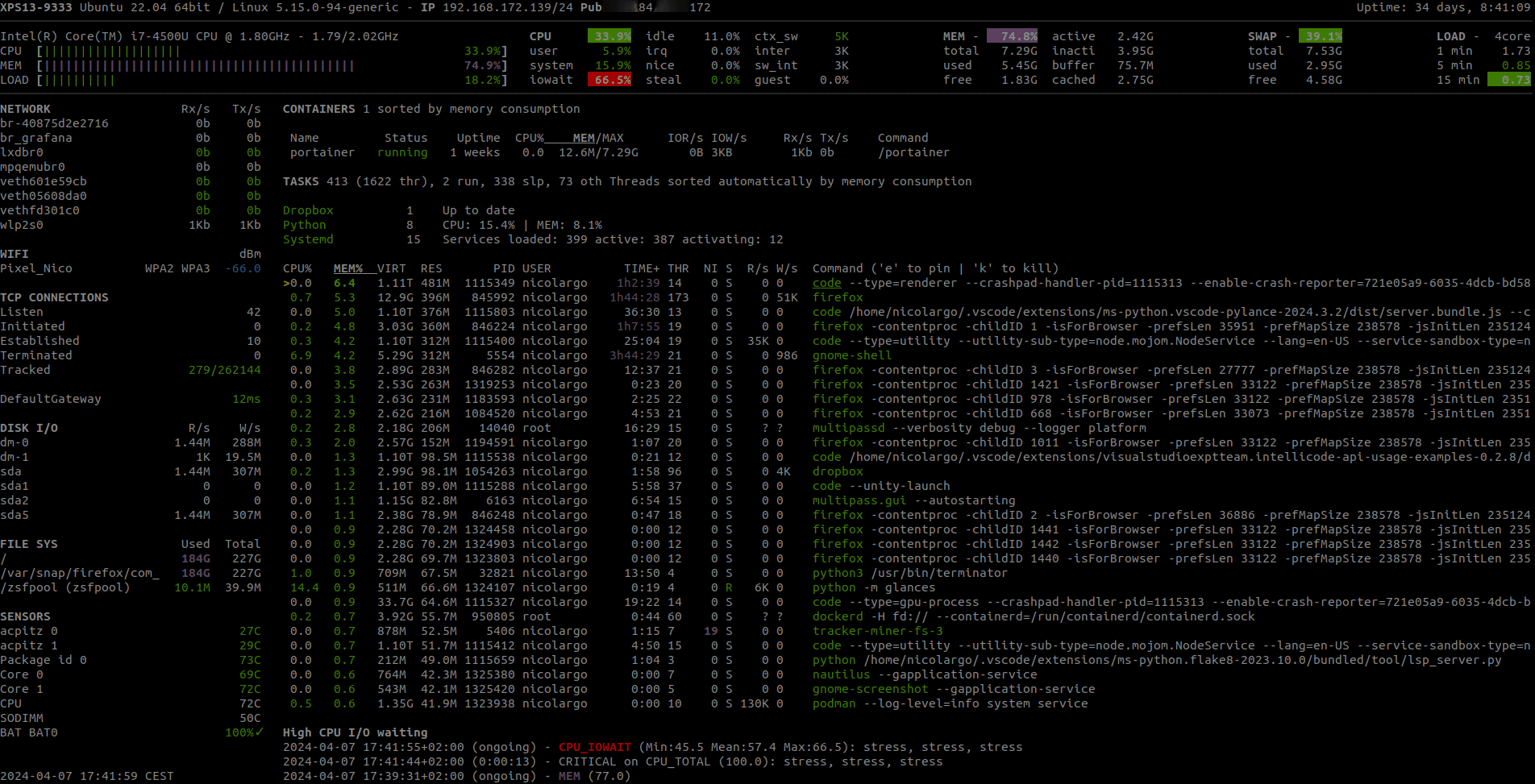Sort processes by TIME+ column
Screen dimensions: 1535x784
(x=643, y=268)
